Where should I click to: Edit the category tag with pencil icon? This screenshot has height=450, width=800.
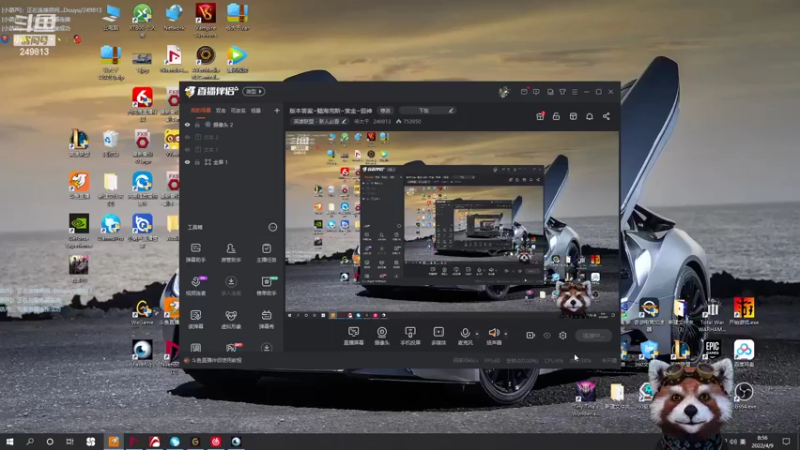point(343,121)
